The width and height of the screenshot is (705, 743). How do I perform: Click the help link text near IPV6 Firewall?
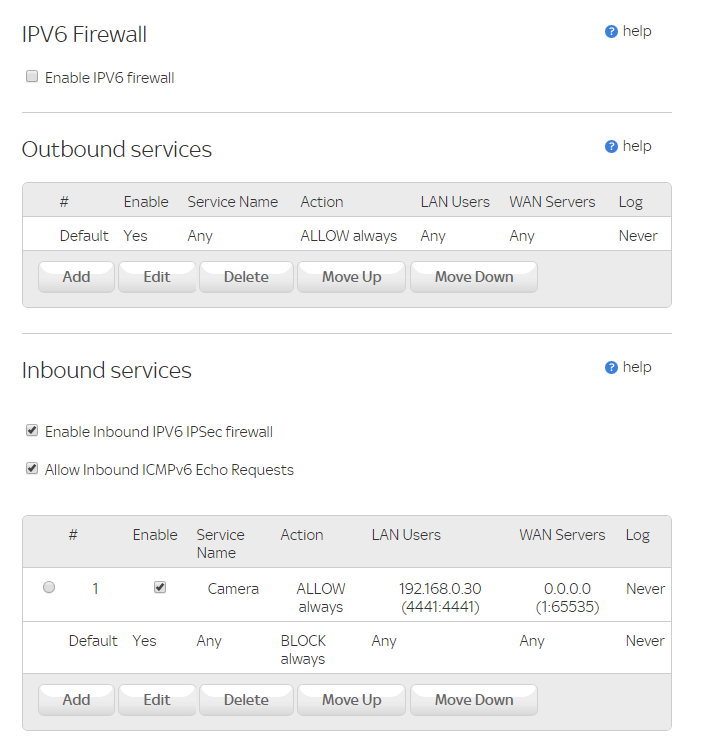(x=637, y=31)
